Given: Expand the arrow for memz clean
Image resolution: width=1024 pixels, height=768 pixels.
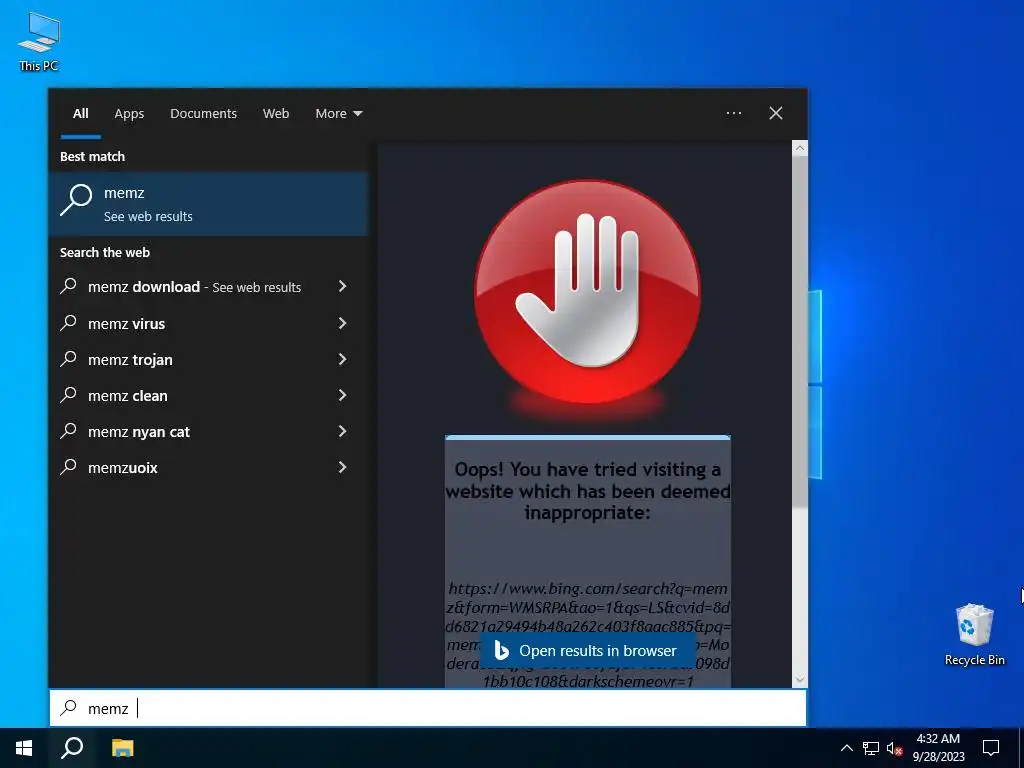Looking at the screenshot, I should [342, 394].
